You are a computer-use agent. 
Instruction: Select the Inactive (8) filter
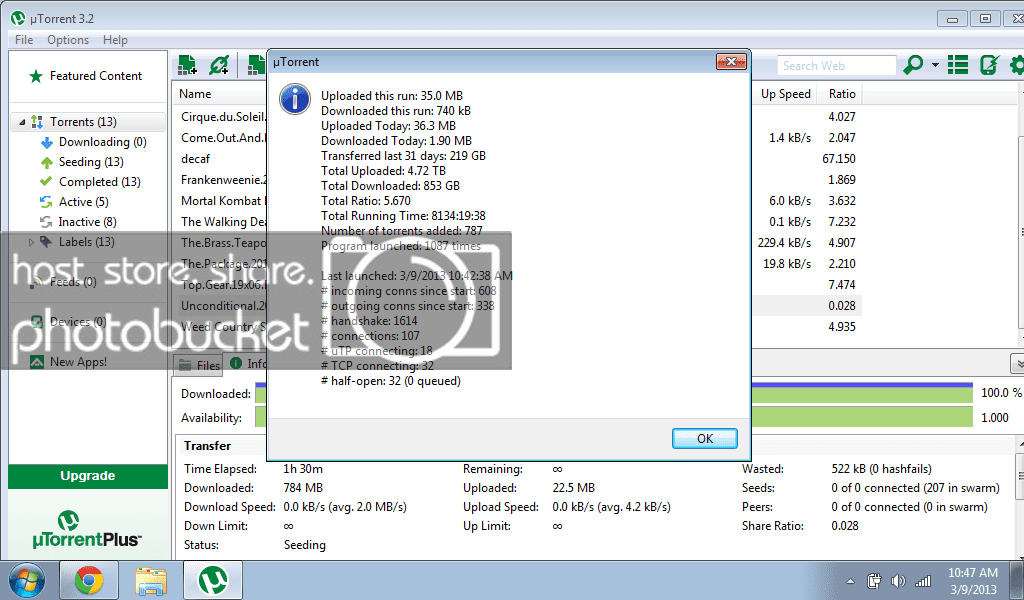pos(88,222)
